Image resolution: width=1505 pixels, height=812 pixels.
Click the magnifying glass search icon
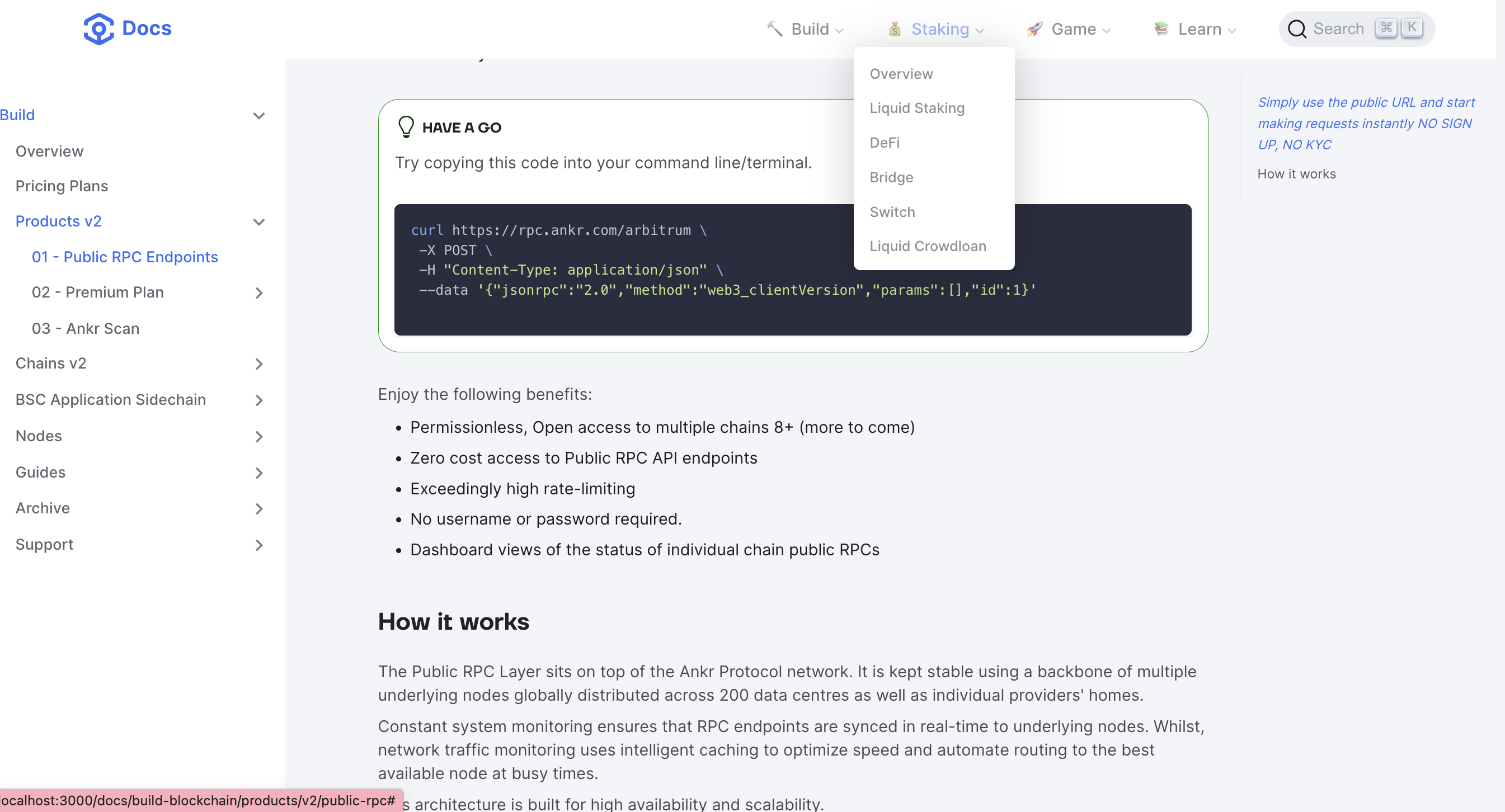(1296, 29)
